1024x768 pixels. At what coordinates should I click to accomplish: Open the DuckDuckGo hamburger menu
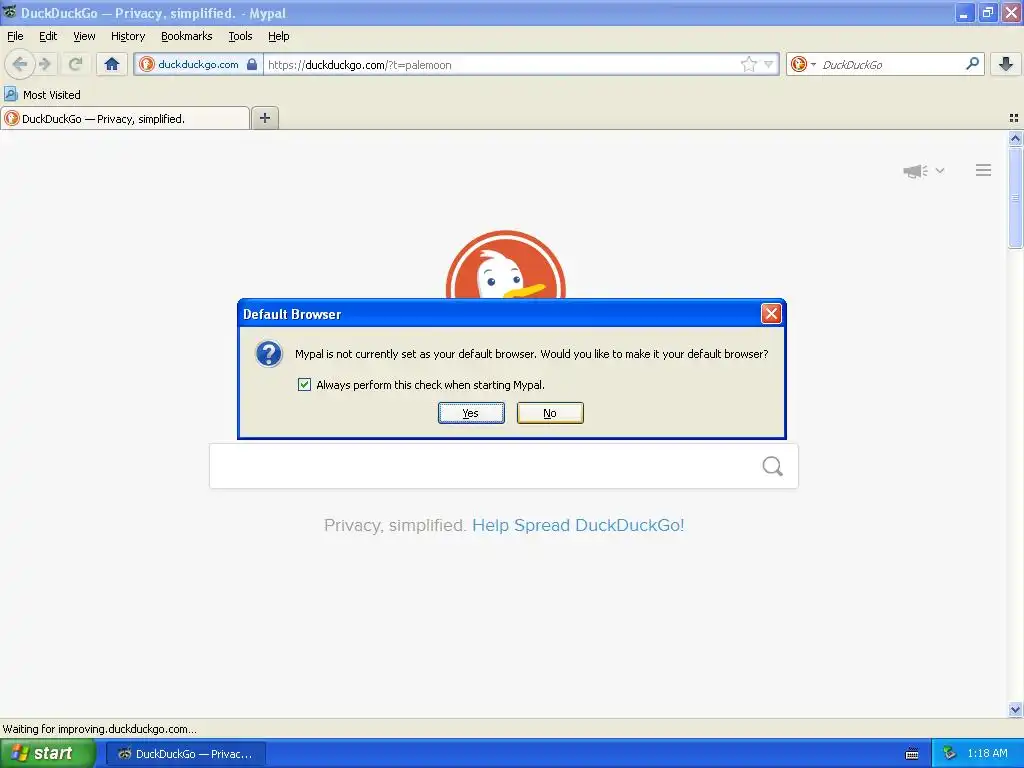pyautogui.click(x=984, y=170)
